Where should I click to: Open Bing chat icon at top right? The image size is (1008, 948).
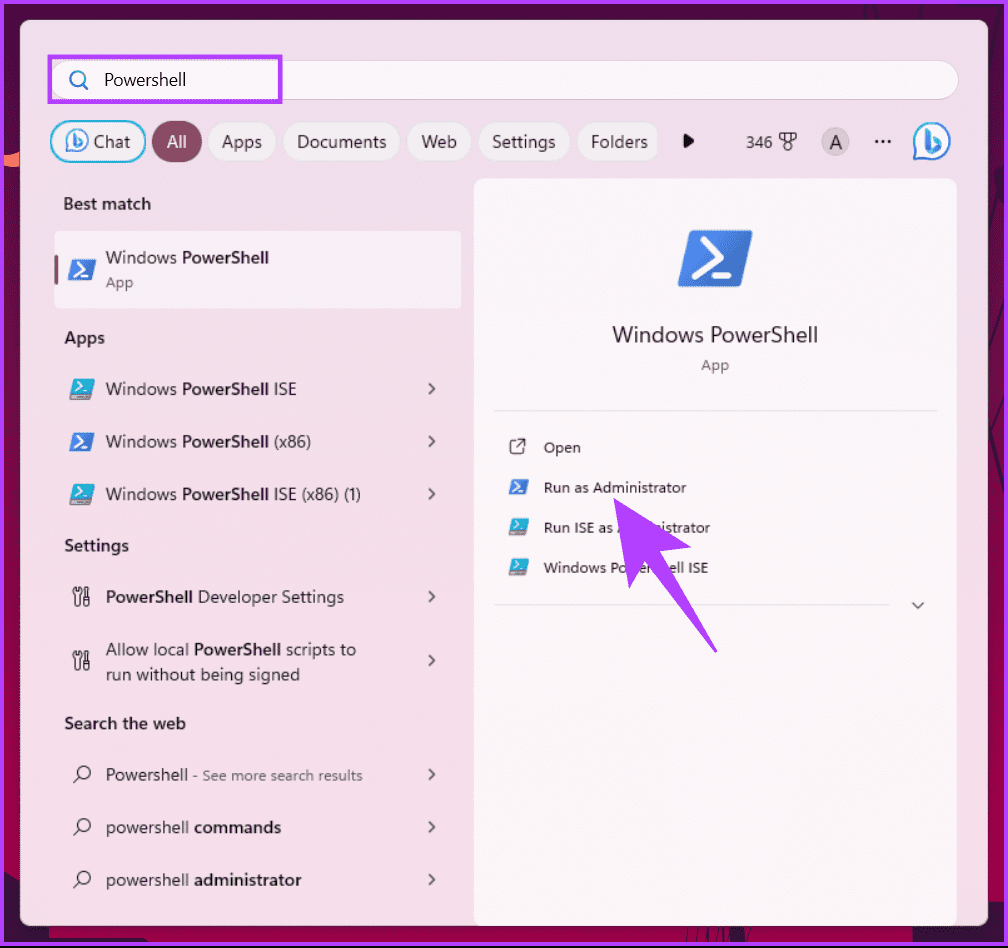(x=931, y=141)
